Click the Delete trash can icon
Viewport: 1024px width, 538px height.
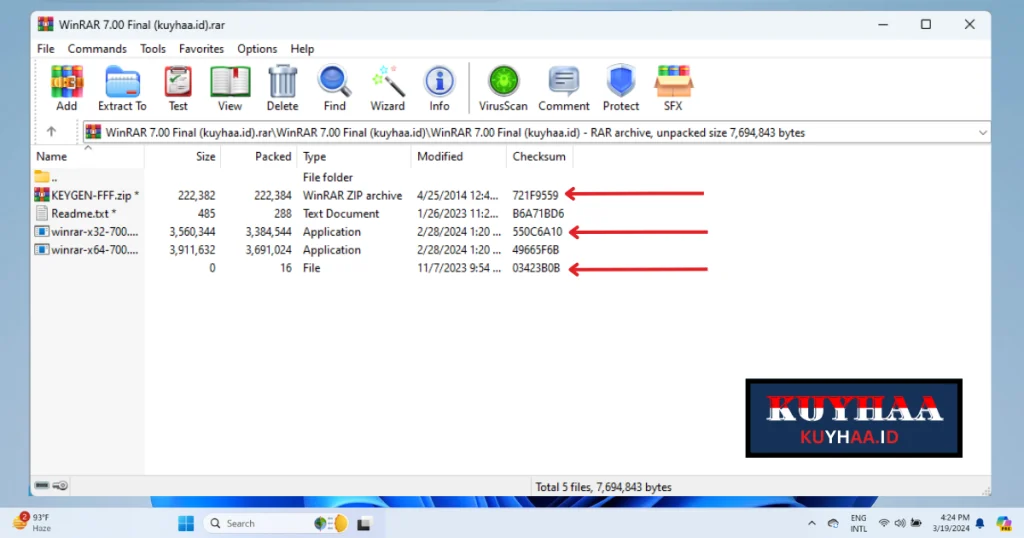pyautogui.click(x=282, y=88)
